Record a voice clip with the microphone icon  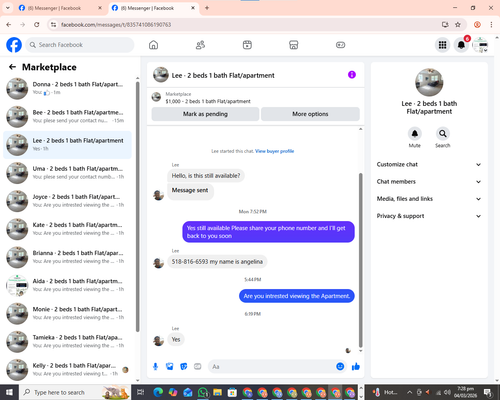point(155,367)
